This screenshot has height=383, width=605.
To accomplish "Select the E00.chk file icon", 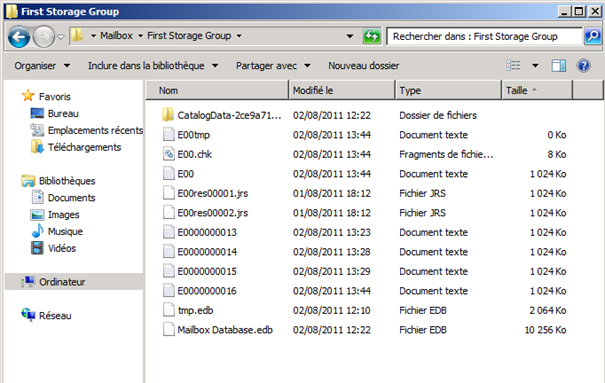I will tap(169, 154).
